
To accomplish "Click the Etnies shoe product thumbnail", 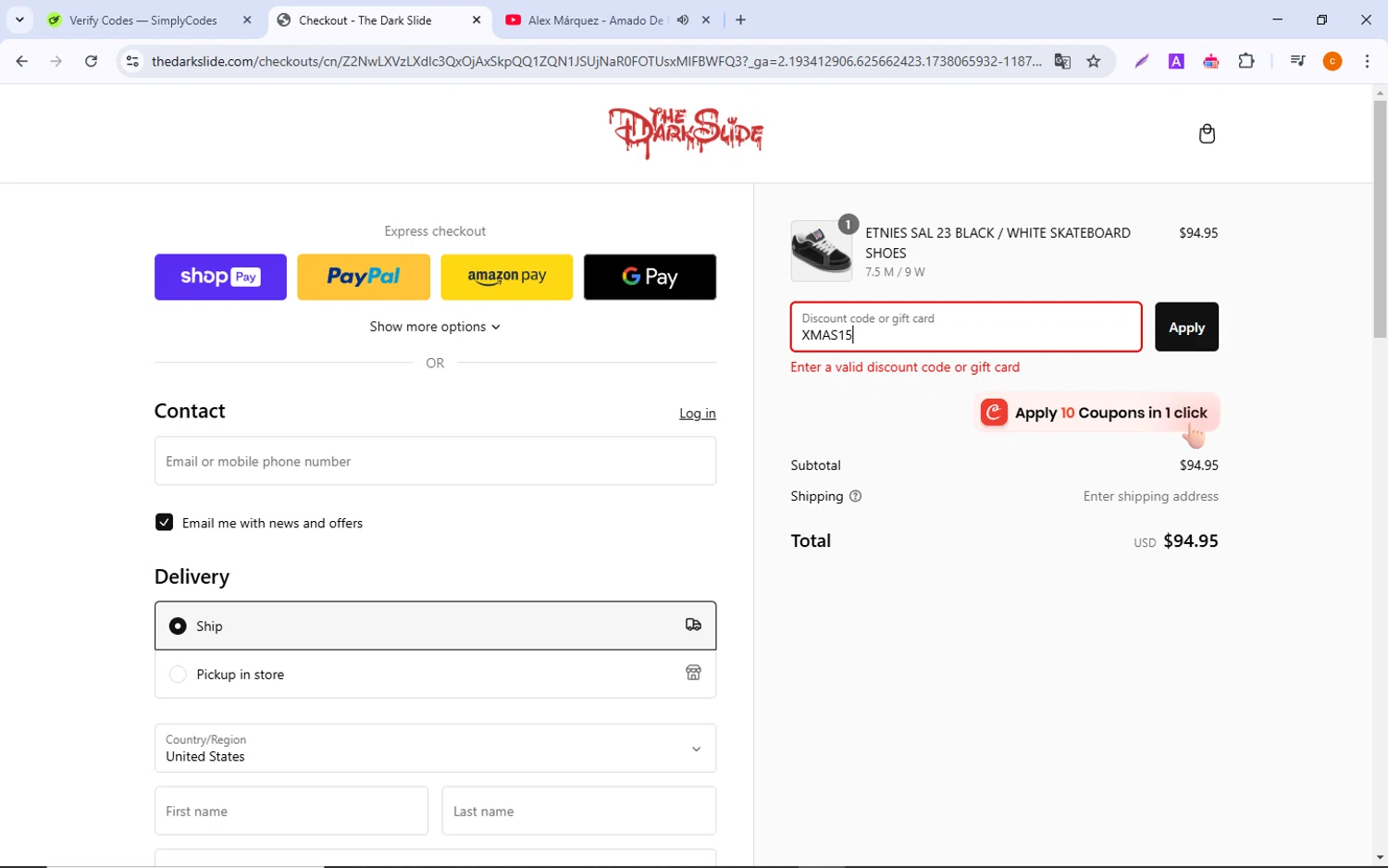I will click(x=822, y=251).
